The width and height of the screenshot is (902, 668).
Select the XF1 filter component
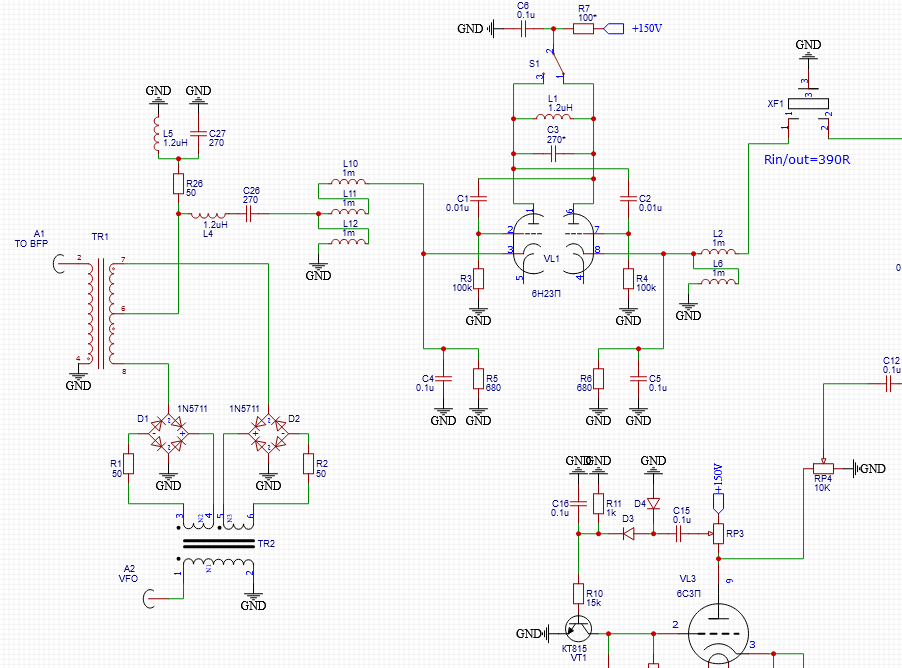pyautogui.click(x=808, y=105)
